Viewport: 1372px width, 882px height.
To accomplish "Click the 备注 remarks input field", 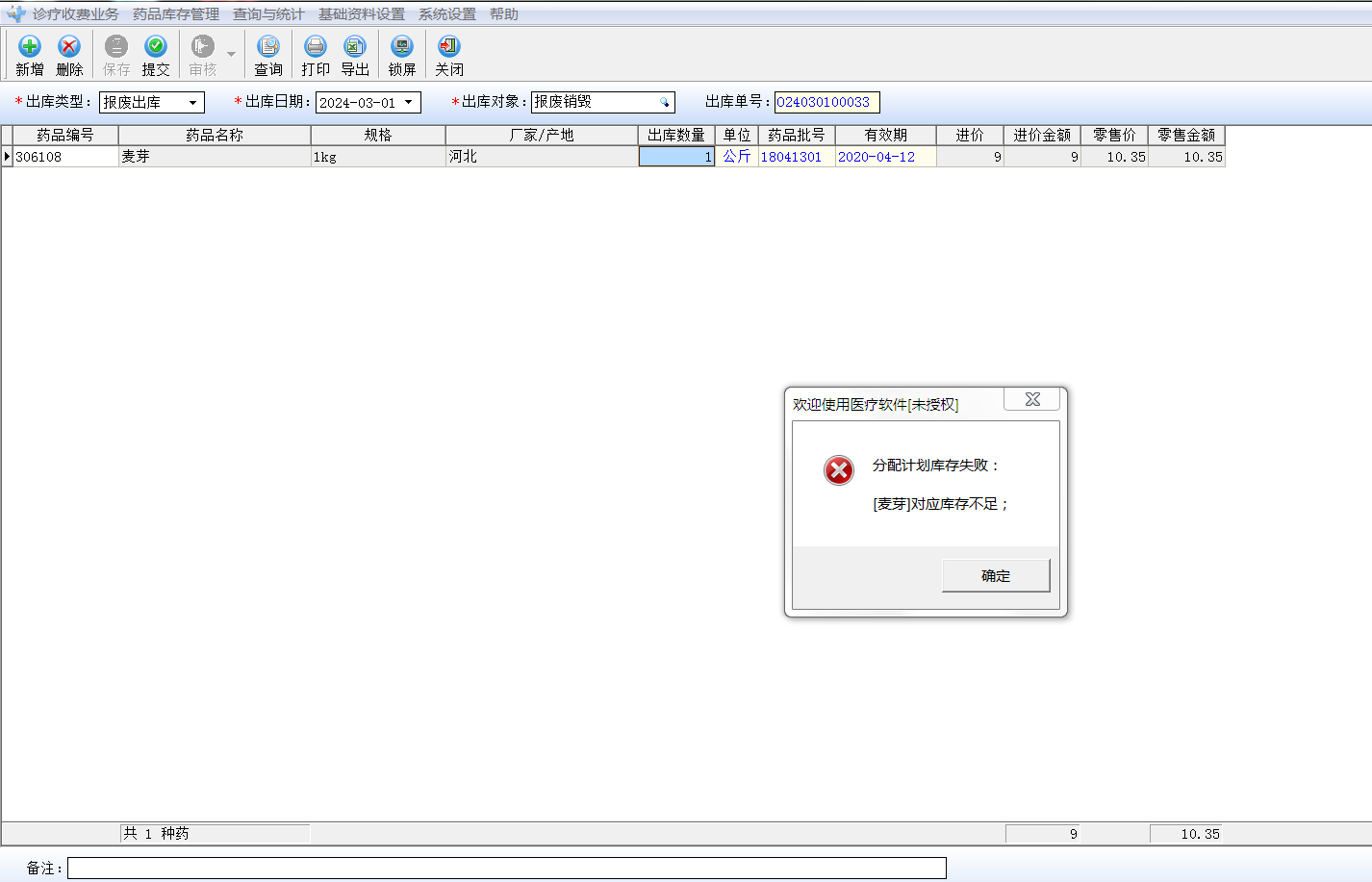I will click(506, 869).
